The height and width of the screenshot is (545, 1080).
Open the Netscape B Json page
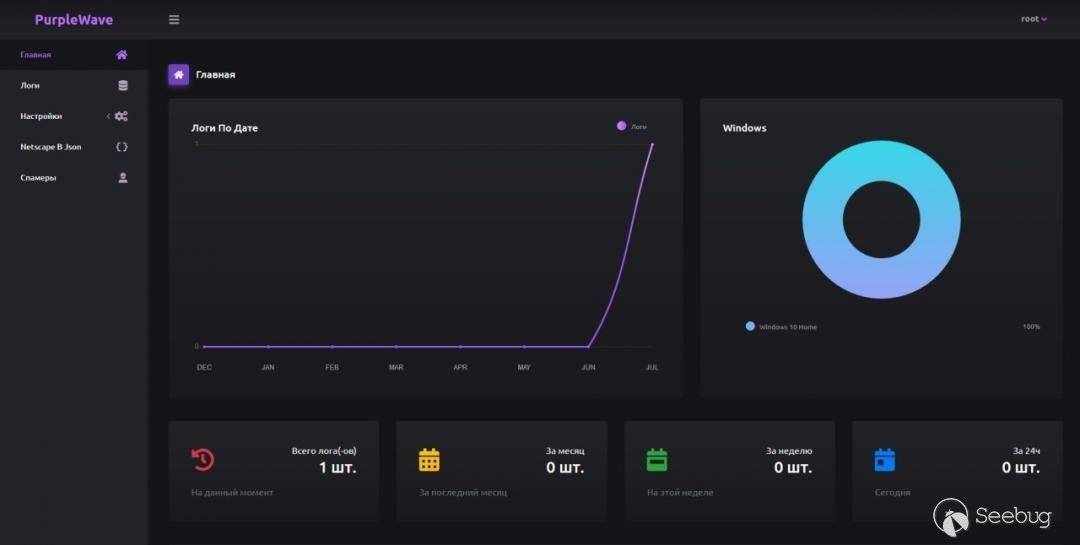point(51,147)
